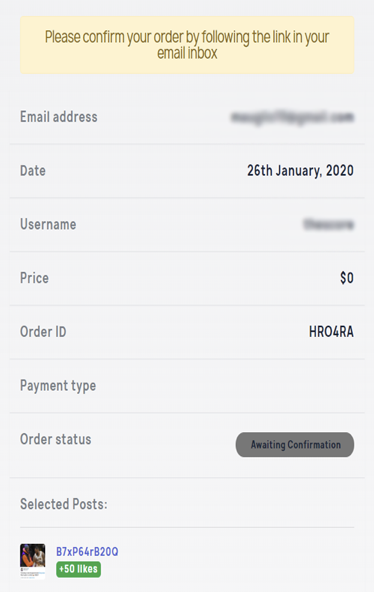The image size is (374, 592).
Task: Click the Payment type row label
Action: (58, 386)
